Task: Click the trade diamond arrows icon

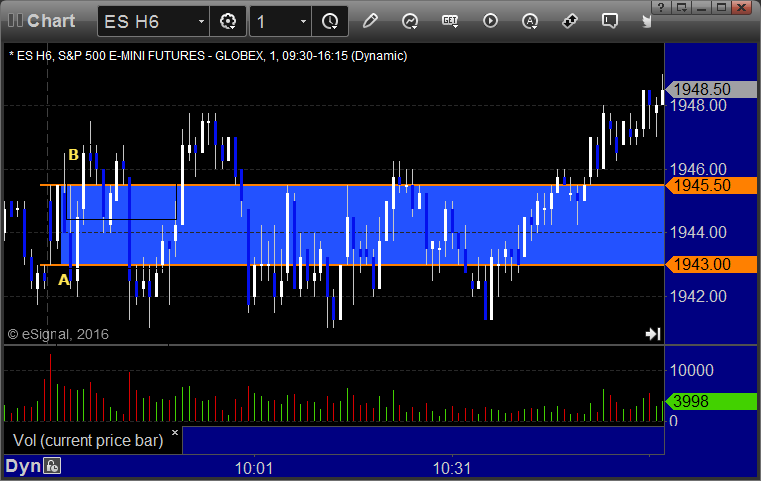Action: click(570, 21)
